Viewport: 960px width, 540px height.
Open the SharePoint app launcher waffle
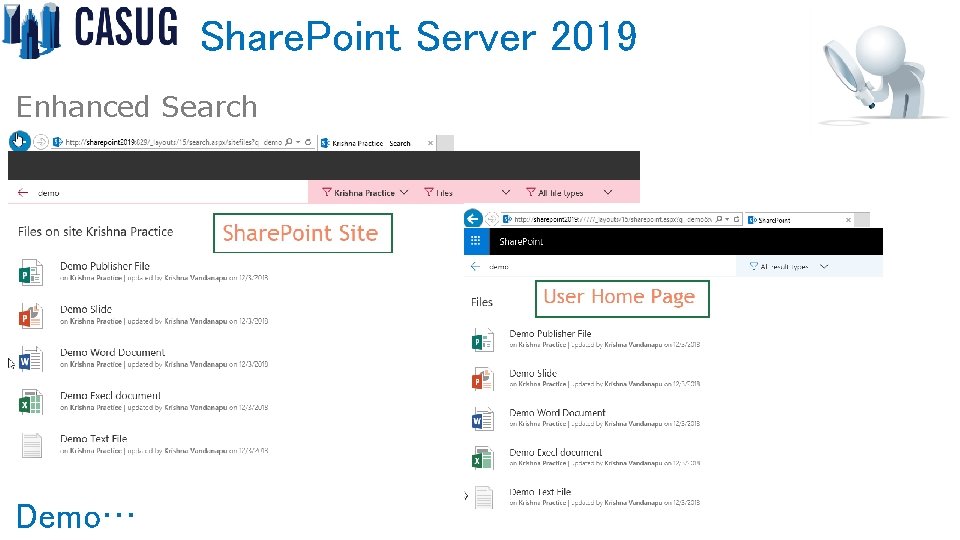[x=476, y=241]
